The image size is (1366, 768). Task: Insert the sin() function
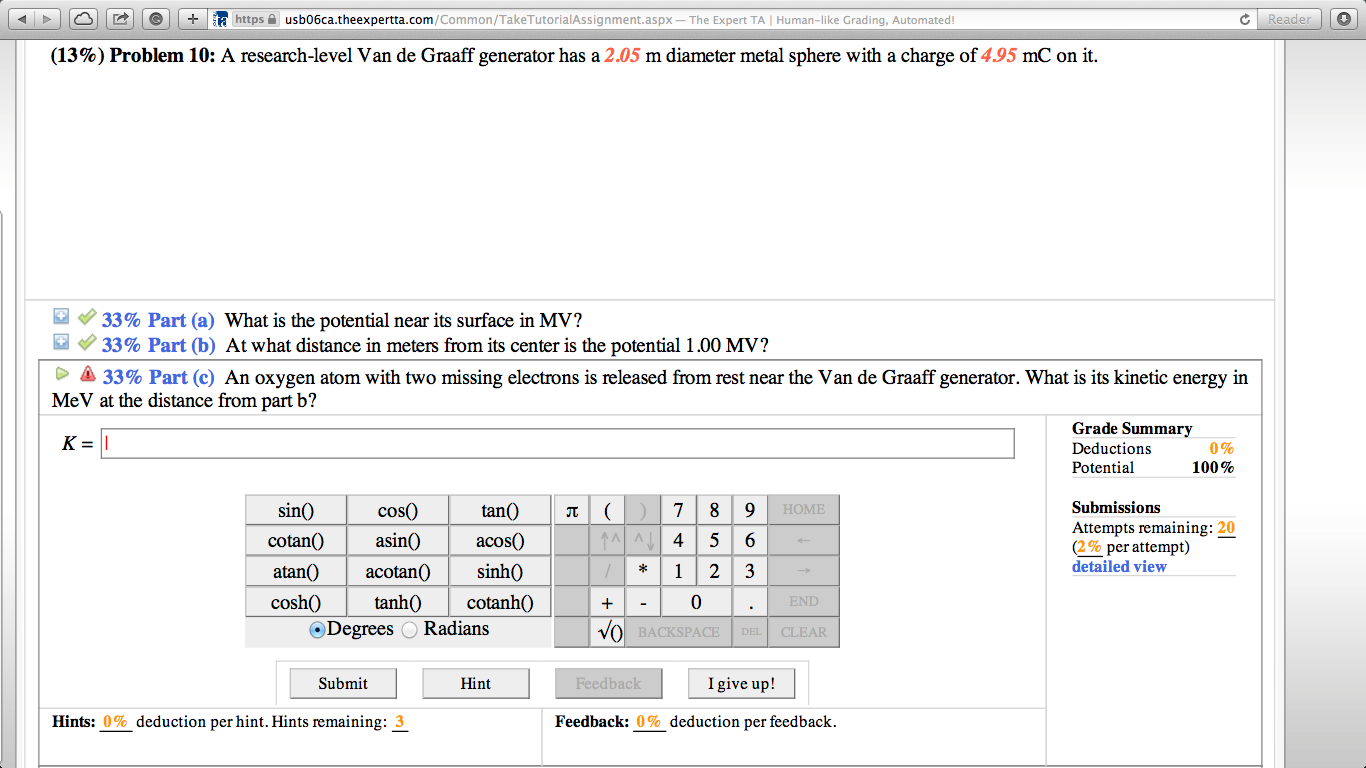pyautogui.click(x=296, y=510)
